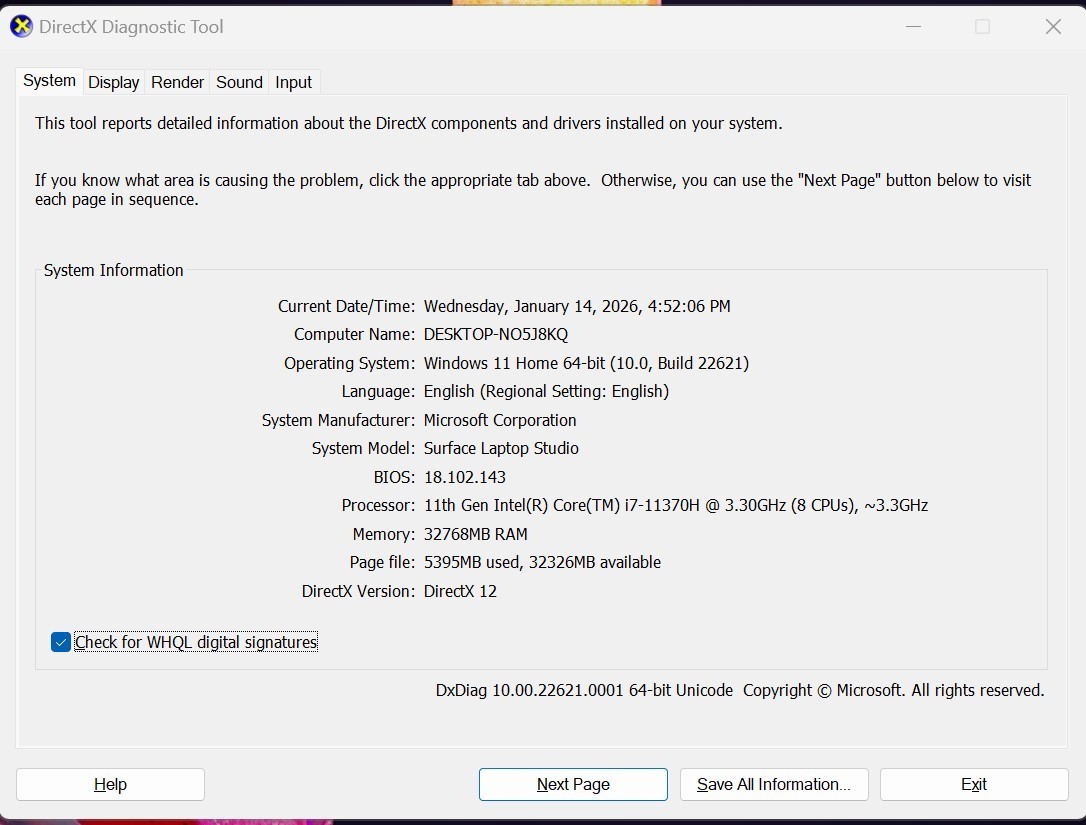Click the page file 5395MB used value
Screen dimensions: 1086x825
542,562
